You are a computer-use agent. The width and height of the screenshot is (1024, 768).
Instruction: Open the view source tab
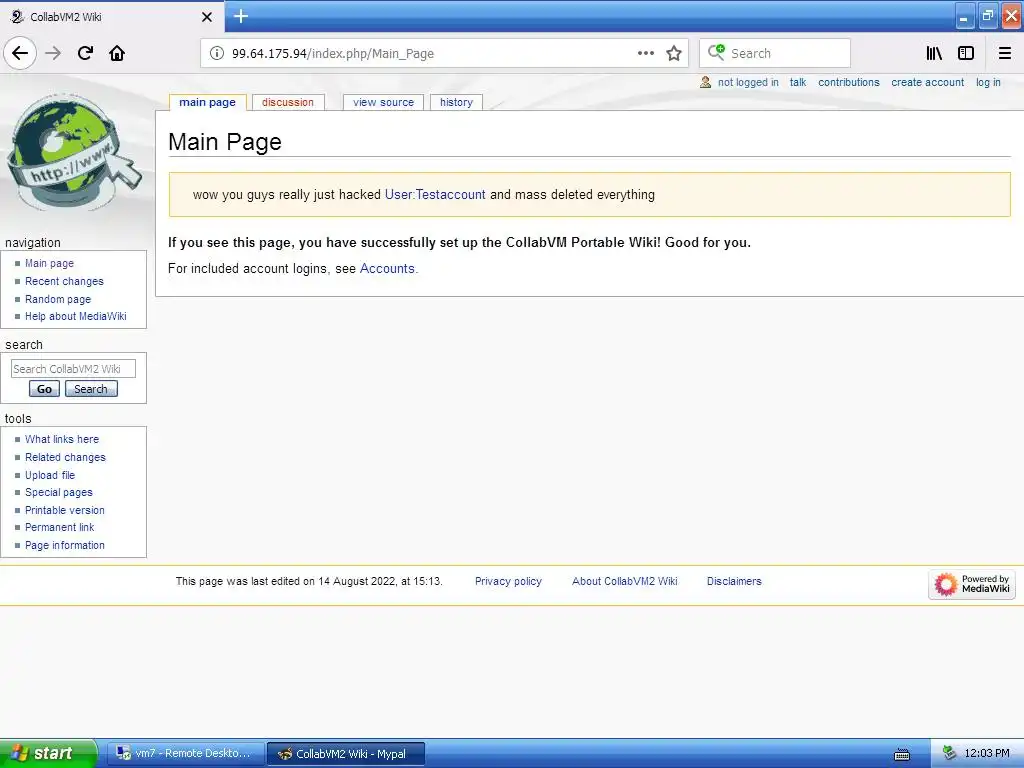[x=383, y=103]
